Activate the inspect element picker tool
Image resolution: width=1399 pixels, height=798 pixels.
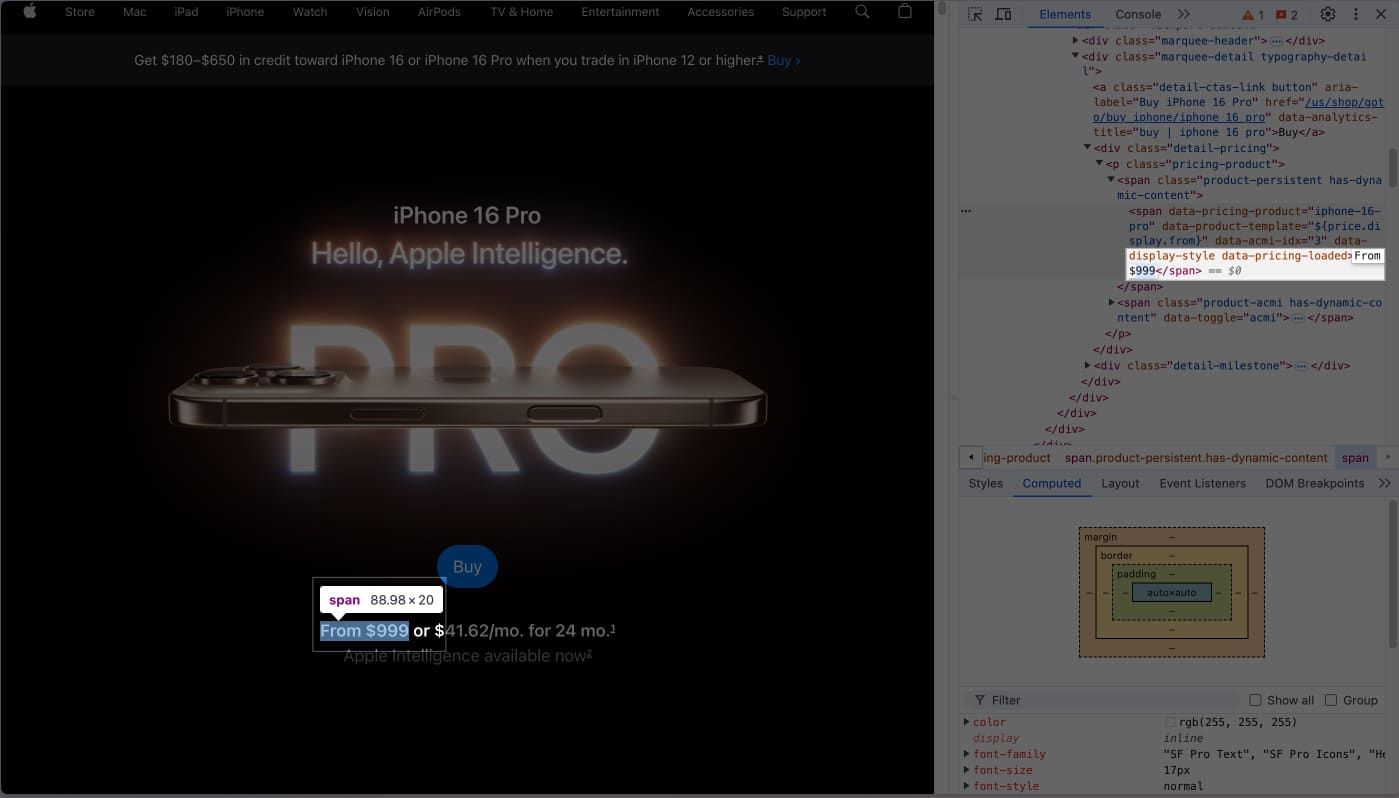click(x=975, y=14)
